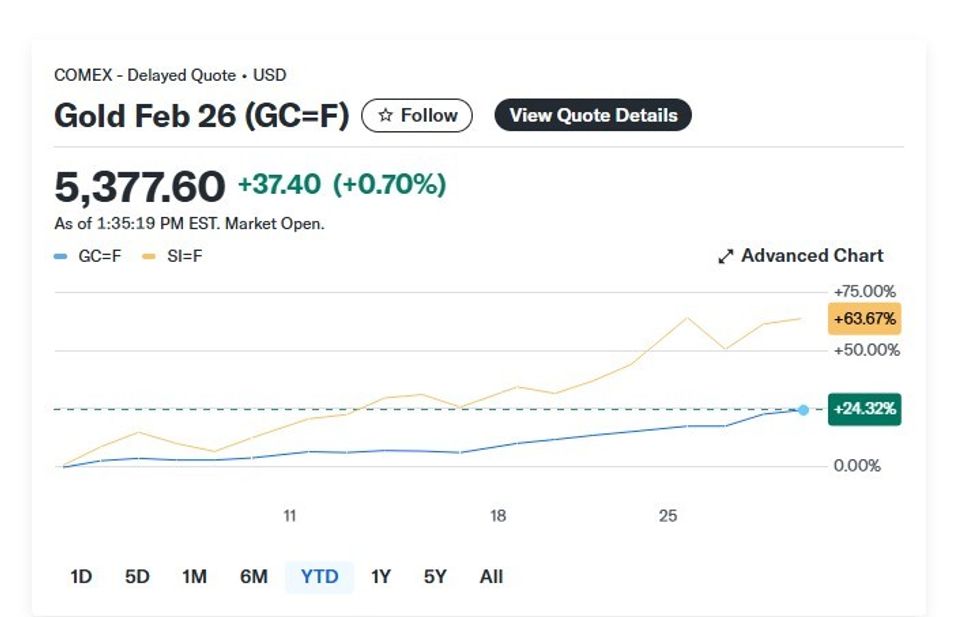980x617 pixels.
Task: Switch chart to 1M range
Action: tap(194, 577)
